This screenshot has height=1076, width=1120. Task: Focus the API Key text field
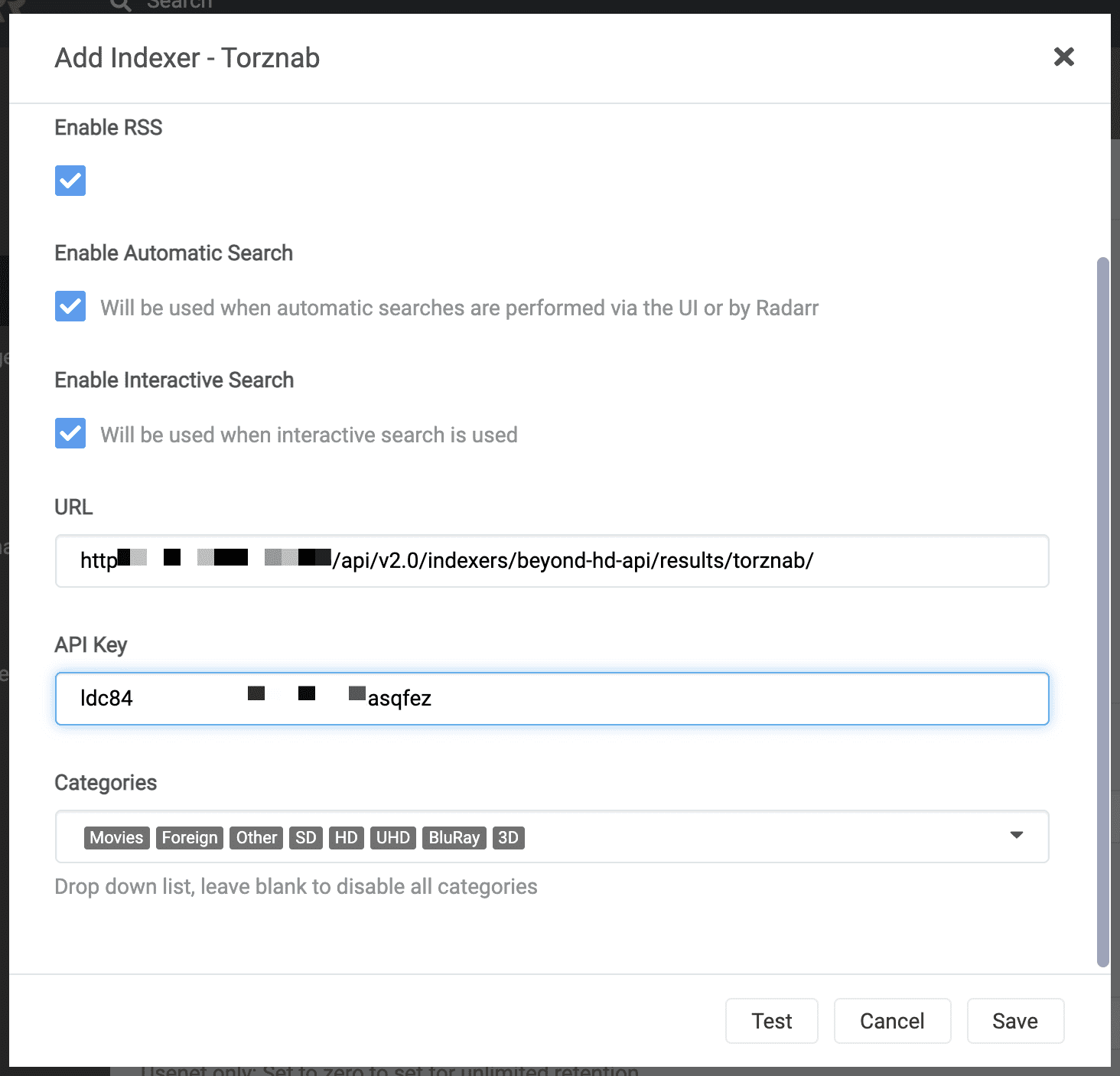pyautogui.click(x=552, y=699)
